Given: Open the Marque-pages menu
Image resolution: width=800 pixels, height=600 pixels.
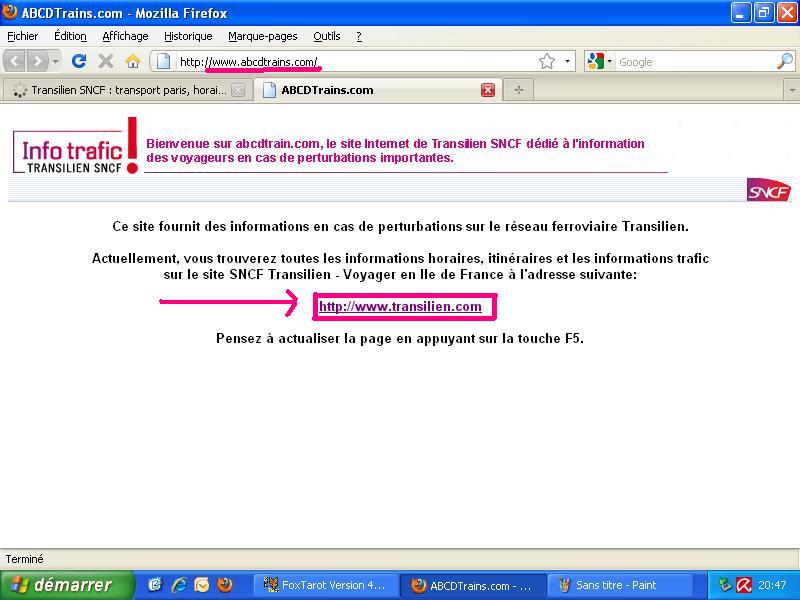Looking at the screenshot, I should (262, 36).
